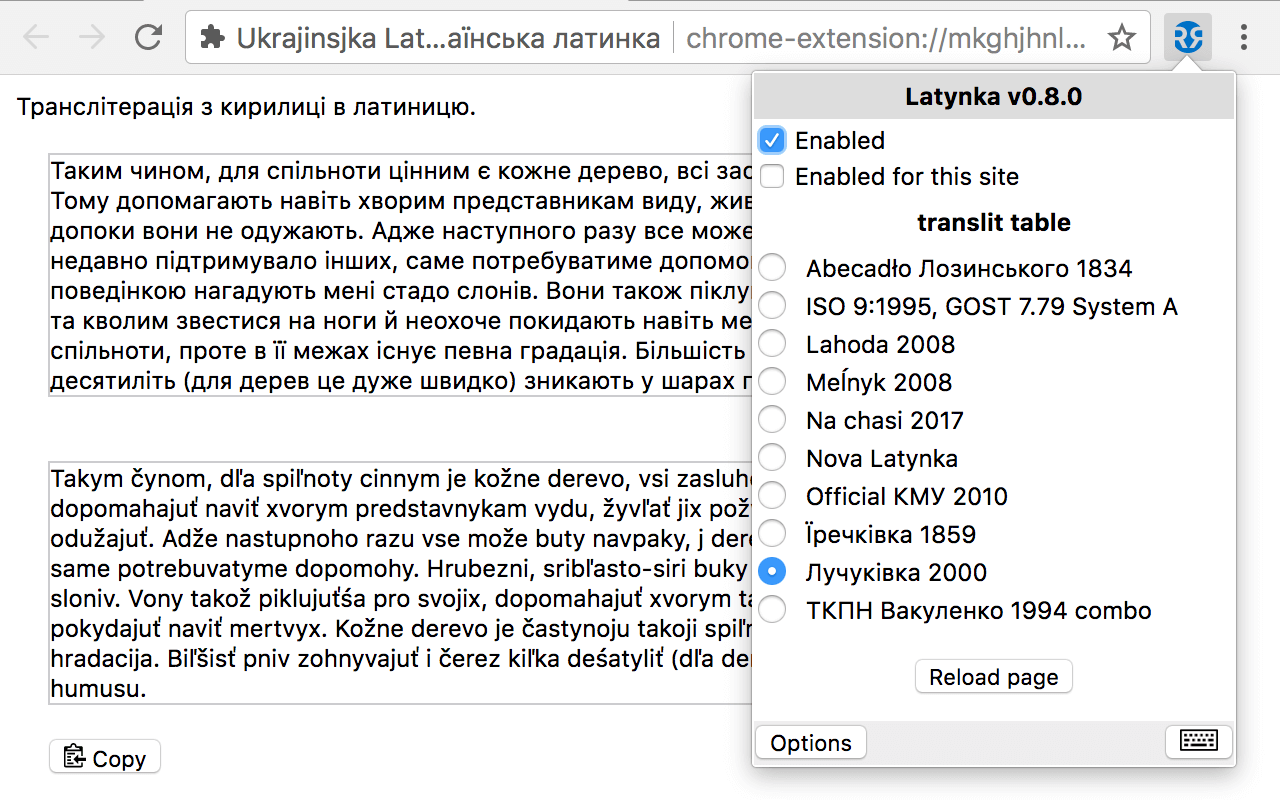Open Chrome's three-dot menu

click(1243, 38)
